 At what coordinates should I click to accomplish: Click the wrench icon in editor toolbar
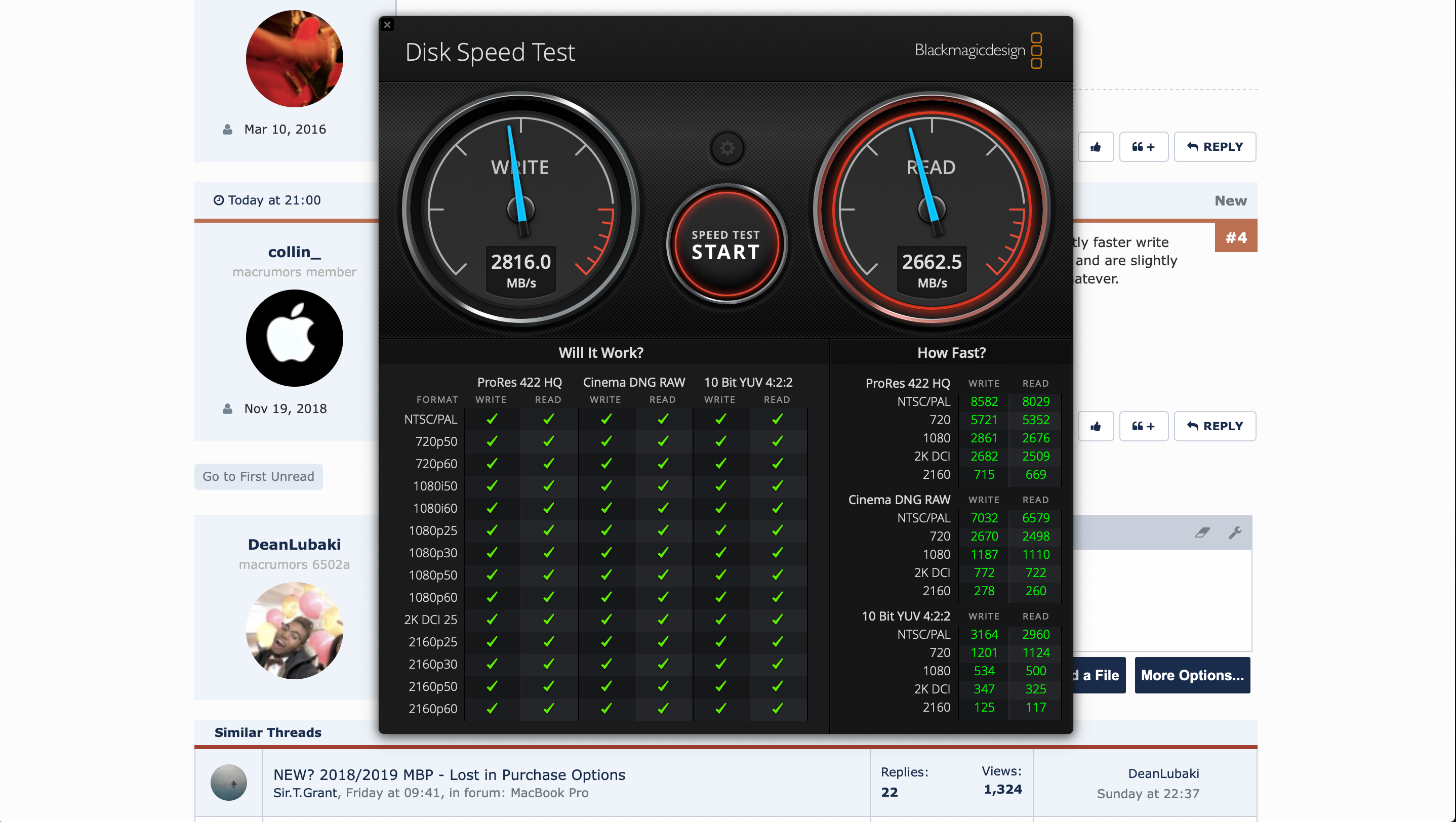[x=1235, y=532]
